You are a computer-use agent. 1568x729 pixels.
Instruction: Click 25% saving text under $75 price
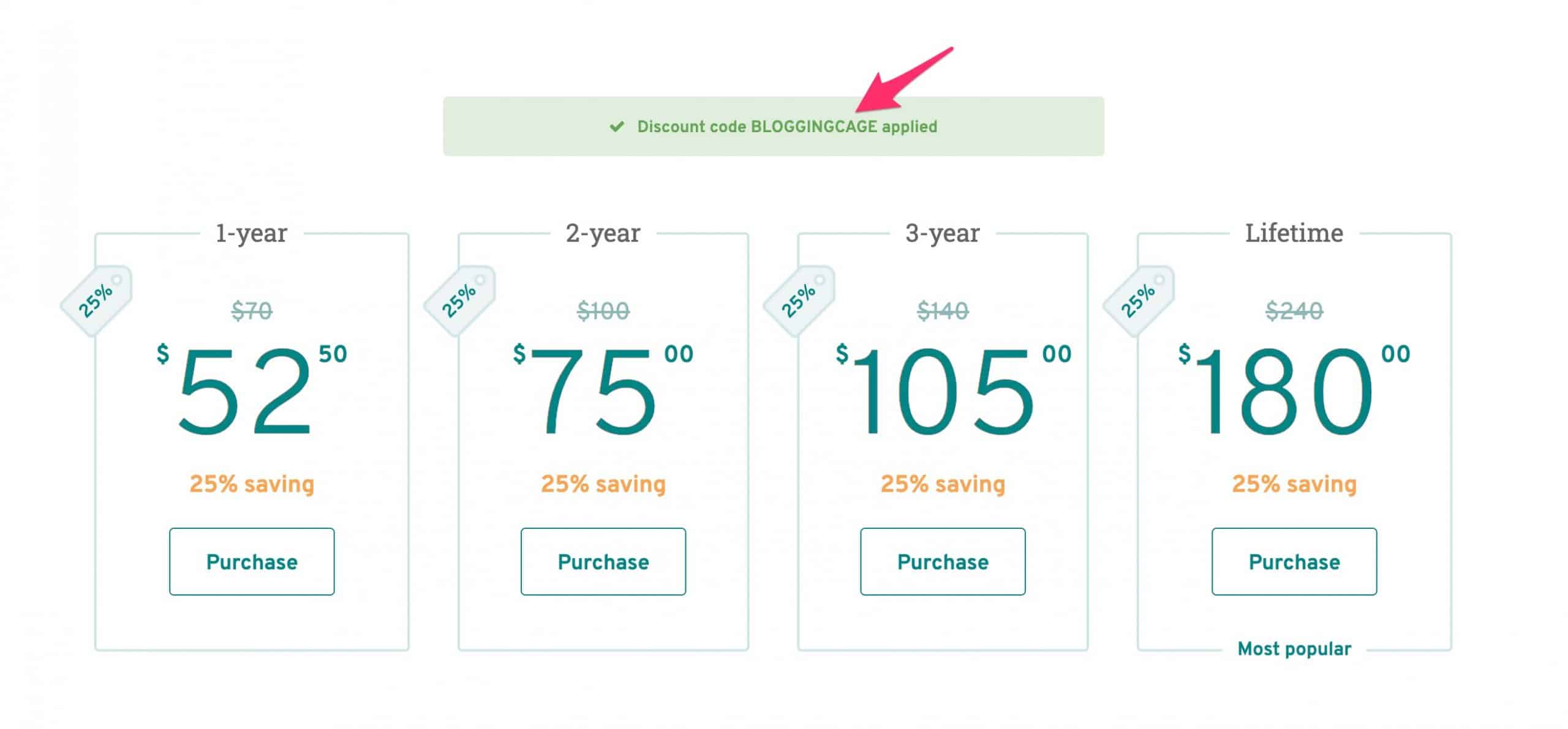603,484
